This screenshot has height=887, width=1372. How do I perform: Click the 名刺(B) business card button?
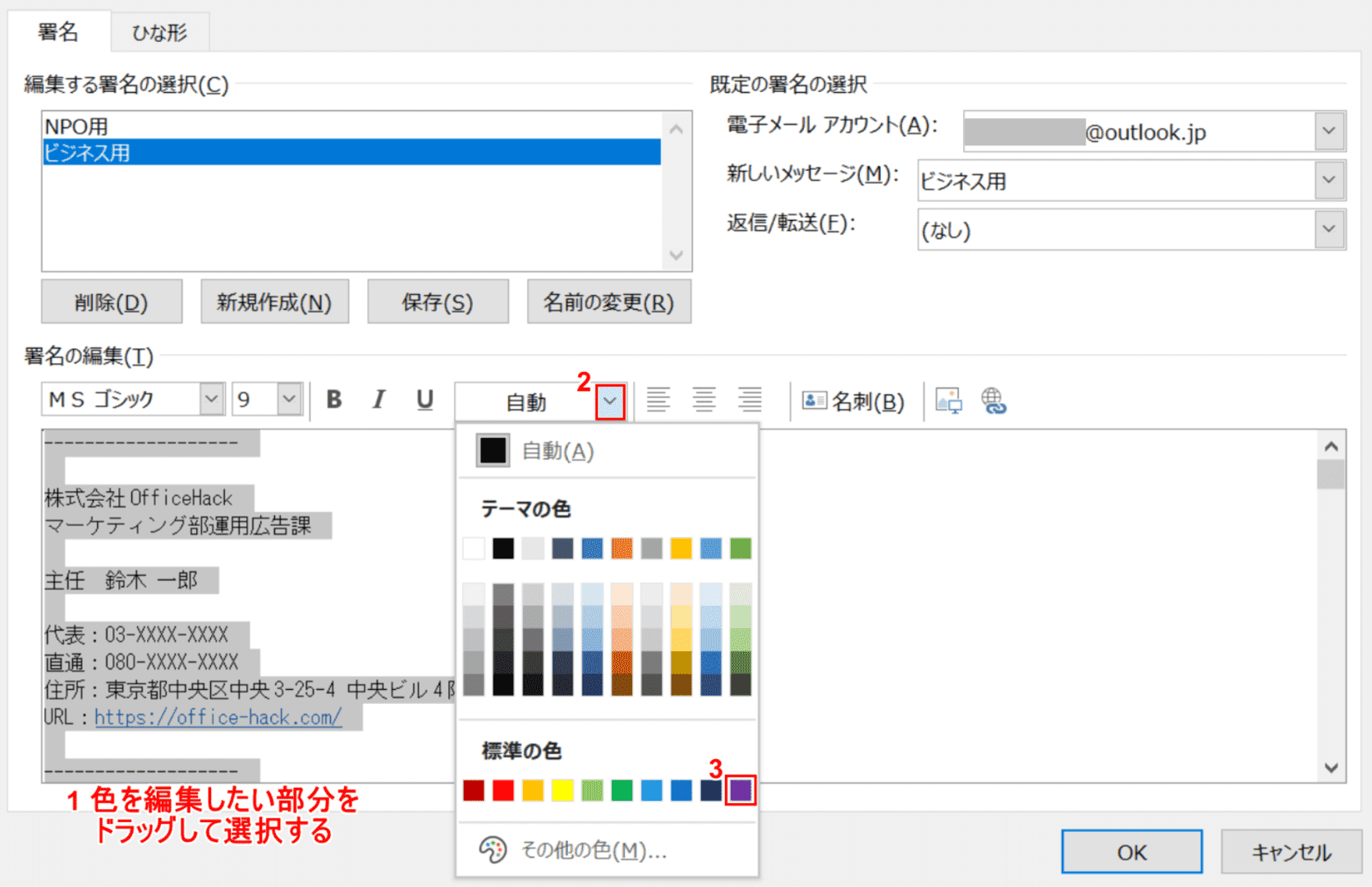point(854,401)
